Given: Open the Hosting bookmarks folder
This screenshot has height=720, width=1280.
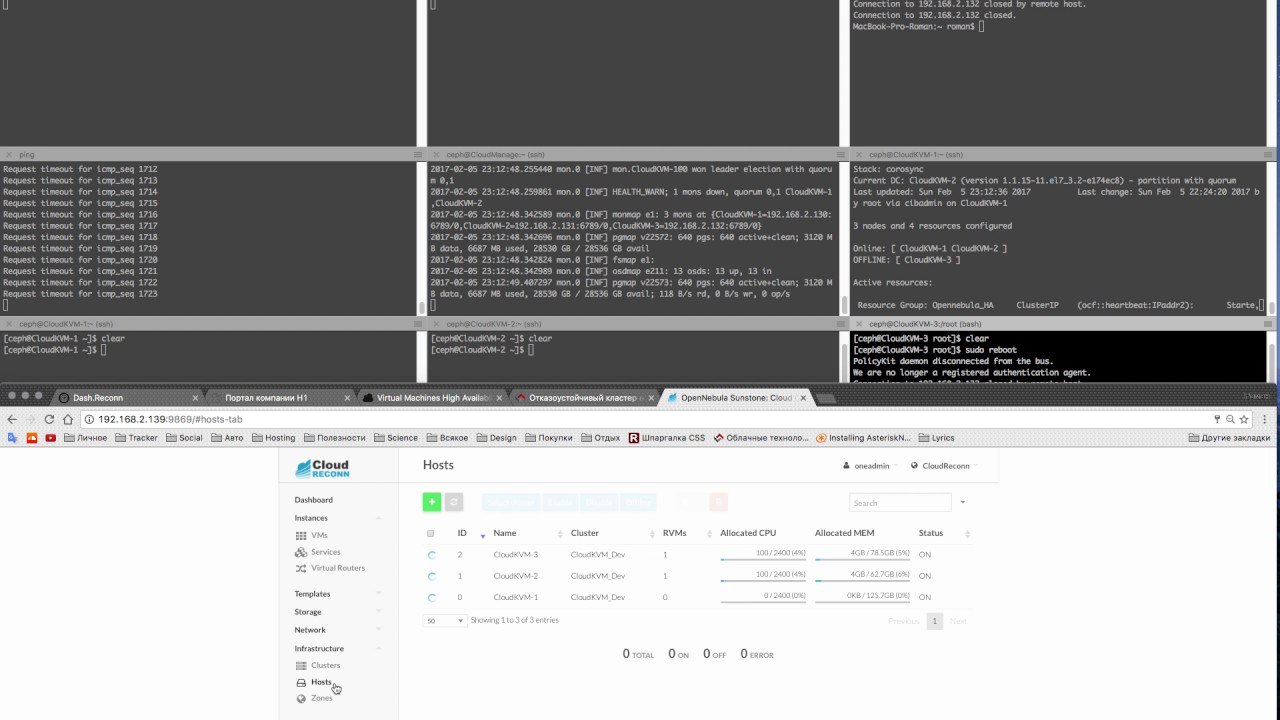Looking at the screenshot, I should tap(273, 437).
